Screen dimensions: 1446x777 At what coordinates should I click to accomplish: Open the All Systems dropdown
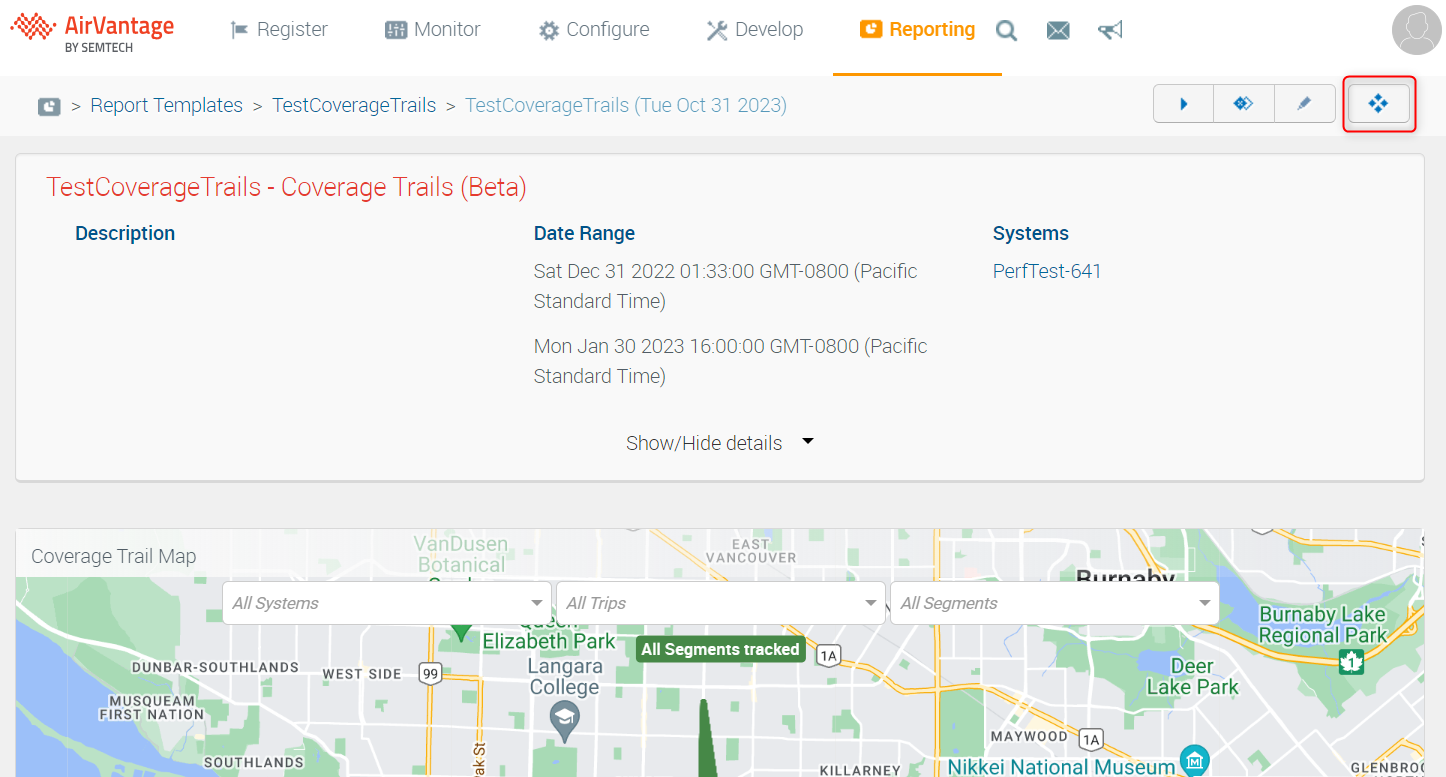pyautogui.click(x=386, y=603)
